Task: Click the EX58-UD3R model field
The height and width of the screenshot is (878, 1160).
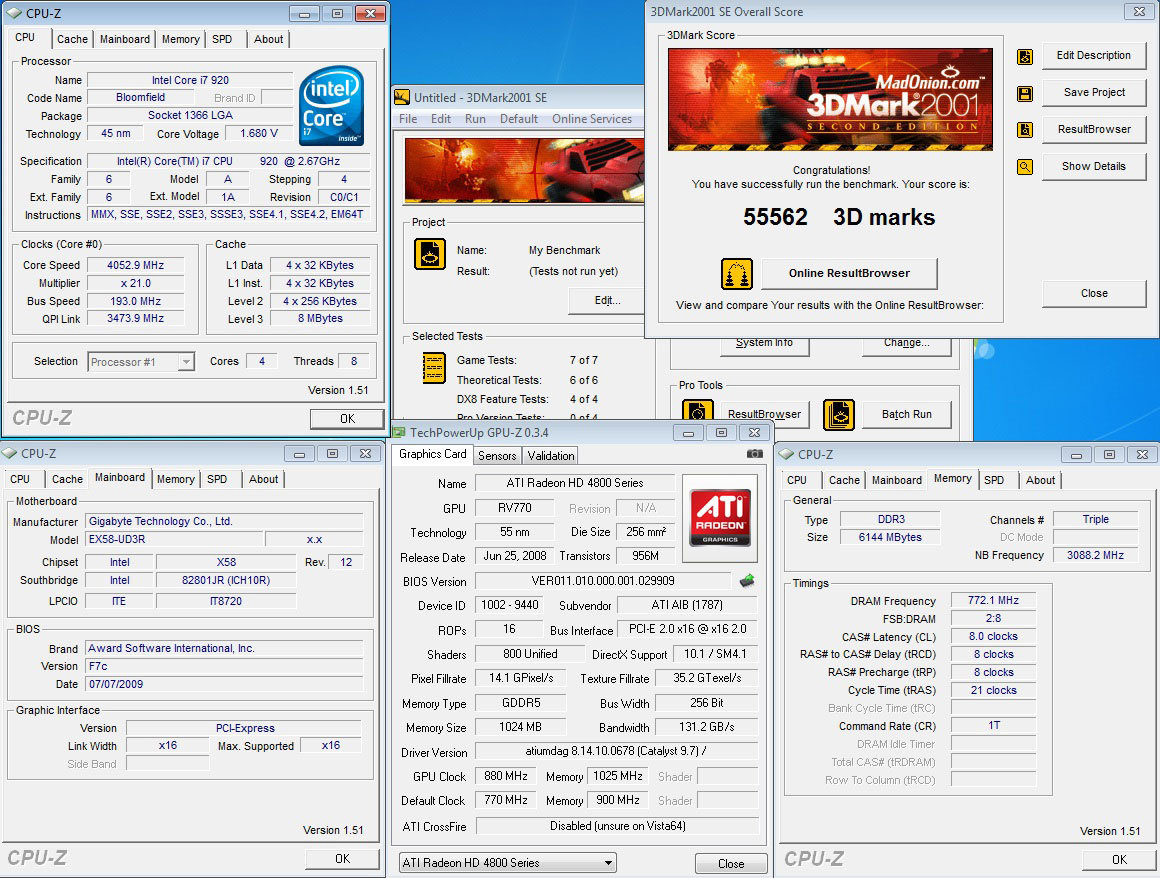Action: pos(175,539)
